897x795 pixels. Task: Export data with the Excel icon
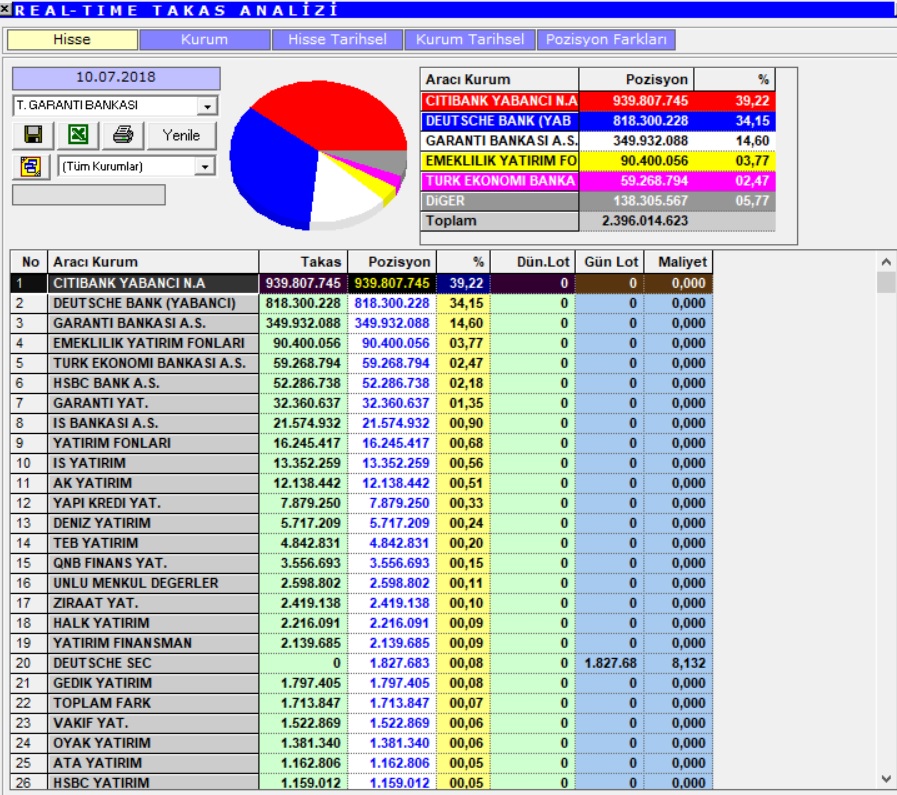tap(78, 135)
